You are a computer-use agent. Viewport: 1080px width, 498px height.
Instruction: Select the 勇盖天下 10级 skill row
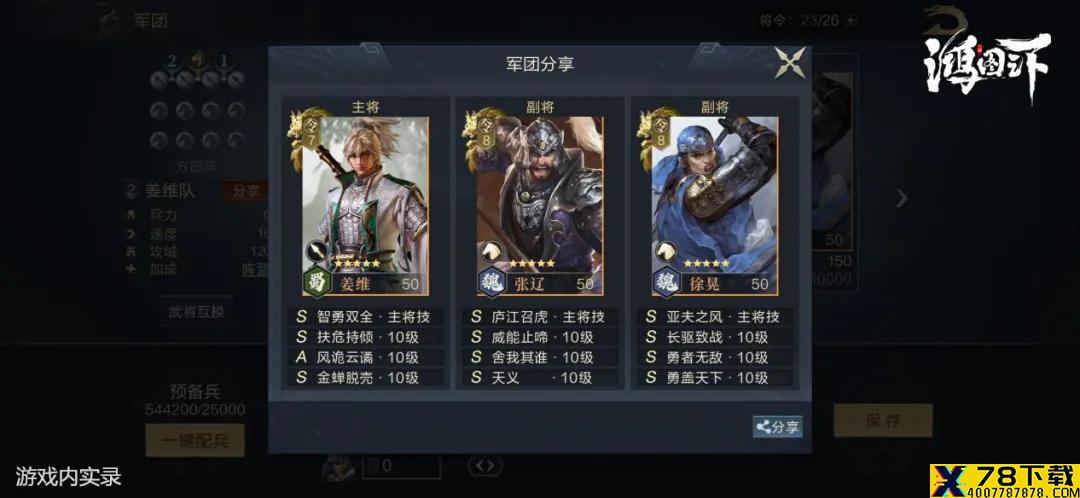point(714,377)
